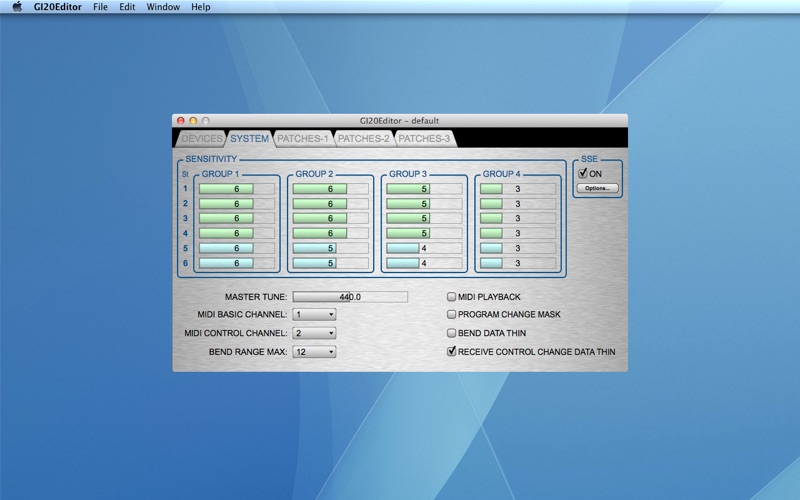Open the PATCHES-2 tab
The image size is (800, 500).
tap(363, 138)
